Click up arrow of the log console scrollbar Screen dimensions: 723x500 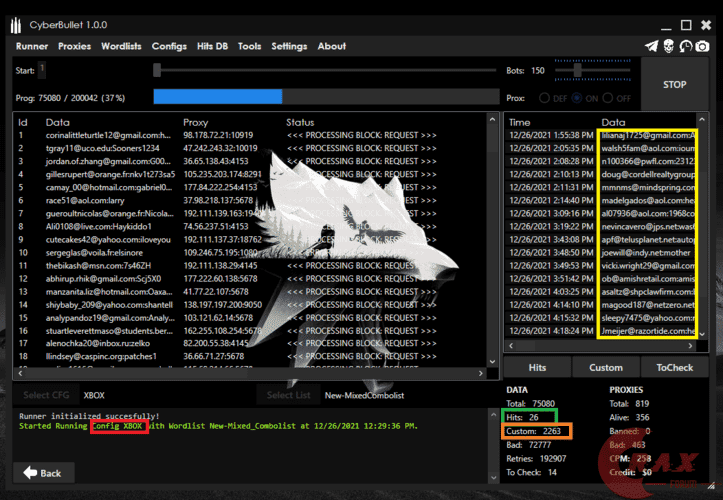[x=493, y=415]
